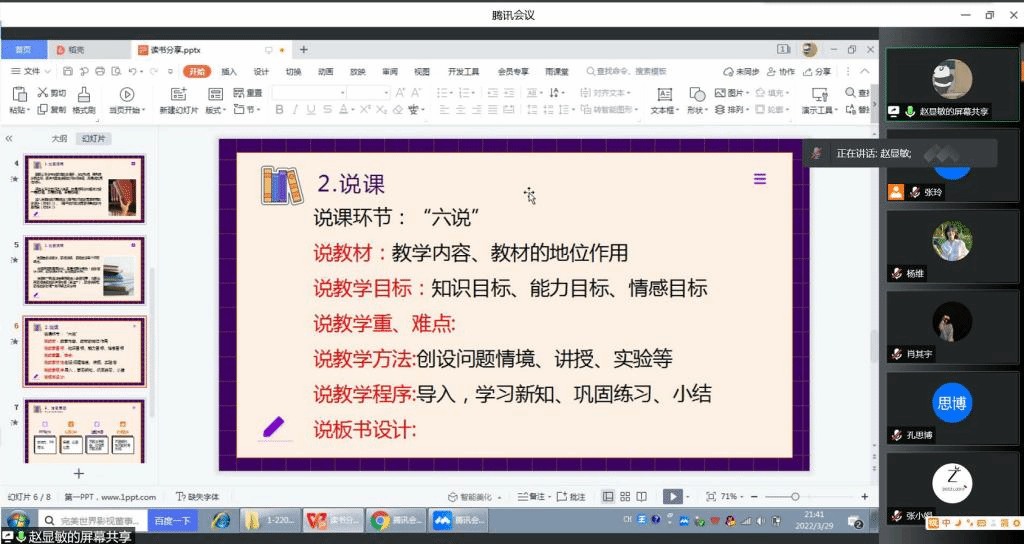Click the slideshow play button in status bar
This screenshot has height=544, width=1024.
click(672, 496)
